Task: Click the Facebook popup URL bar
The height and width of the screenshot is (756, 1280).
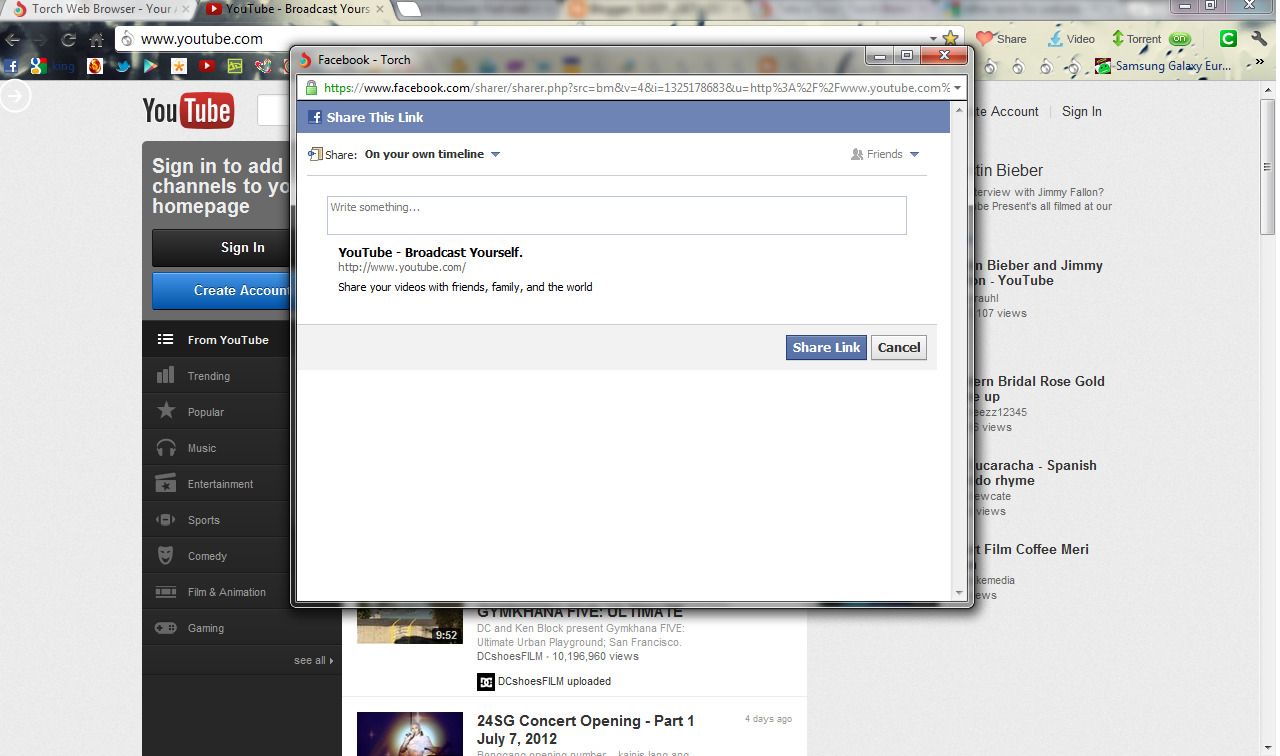Action: [x=630, y=87]
